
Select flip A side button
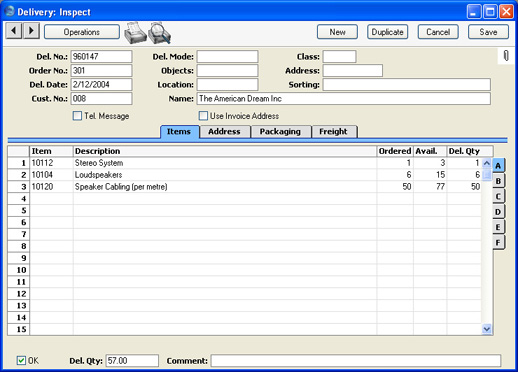pyautogui.click(x=498, y=166)
